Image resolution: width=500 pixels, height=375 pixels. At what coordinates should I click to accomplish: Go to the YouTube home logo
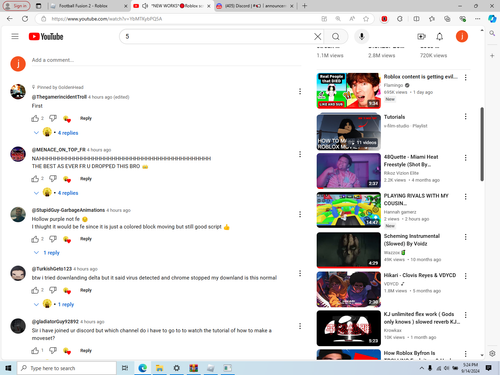pyautogui.click(x=46, y=36)
